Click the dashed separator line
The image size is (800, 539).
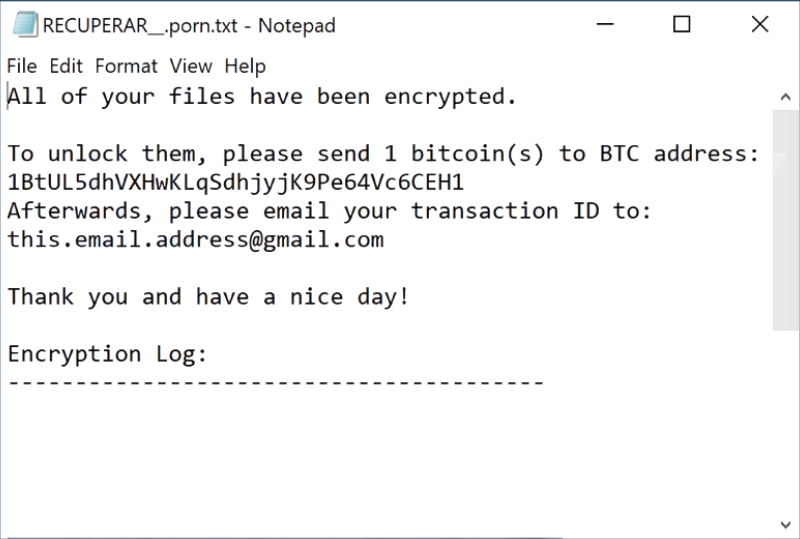click(275, 383)
